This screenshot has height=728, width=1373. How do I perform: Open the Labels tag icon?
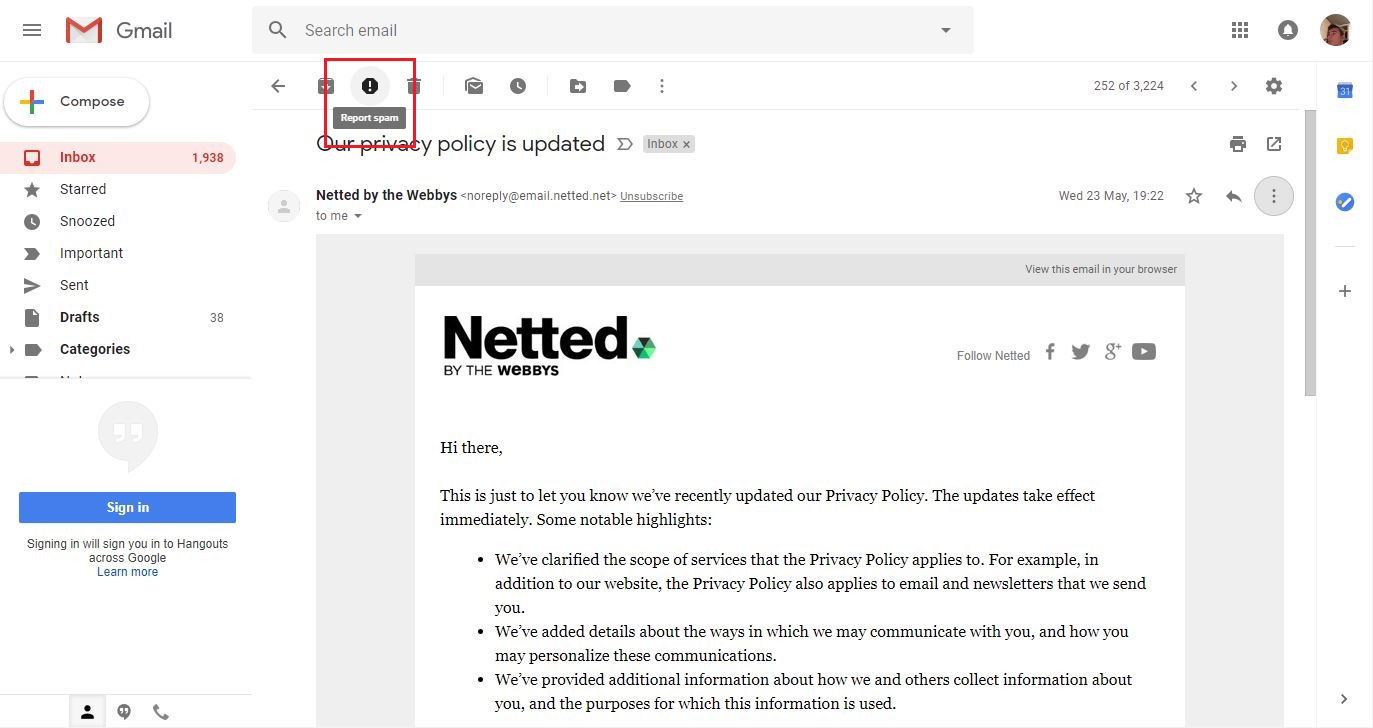622,86
